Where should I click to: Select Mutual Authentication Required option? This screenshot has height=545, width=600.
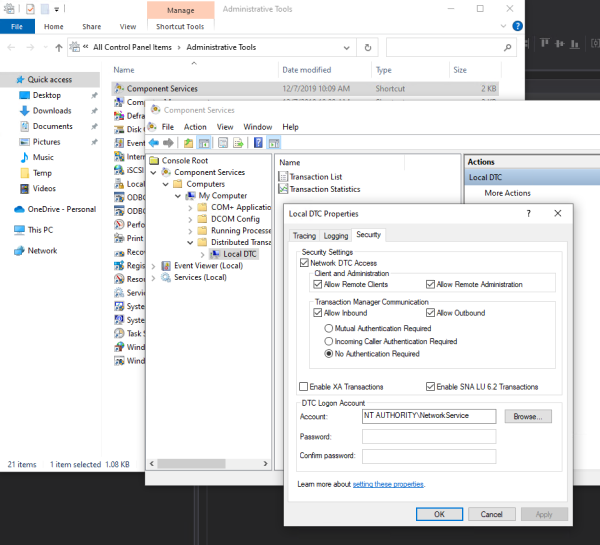click(x=330, y=328)
